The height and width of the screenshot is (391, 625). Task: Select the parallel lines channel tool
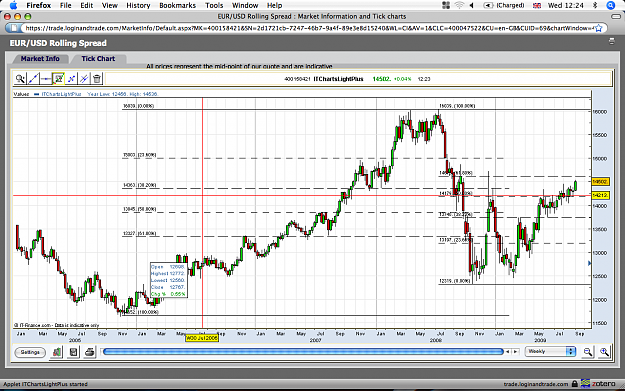[84, 79]
